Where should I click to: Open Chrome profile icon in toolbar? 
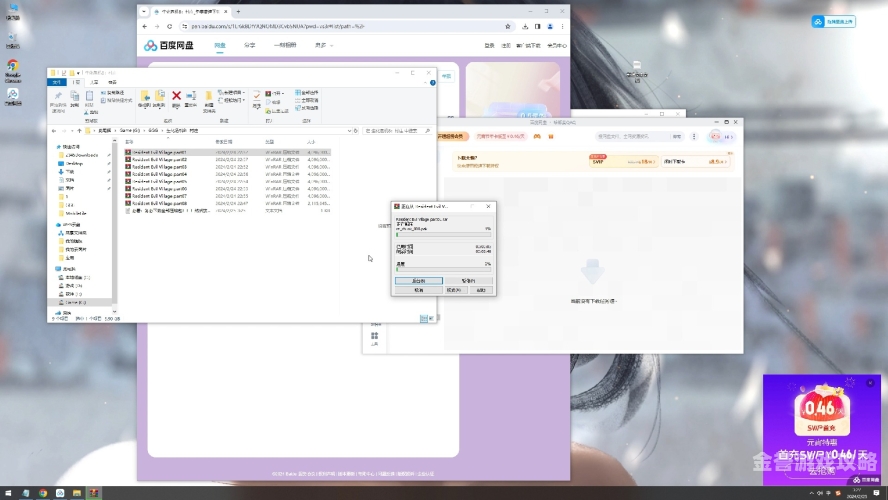(x=550, y=27)
